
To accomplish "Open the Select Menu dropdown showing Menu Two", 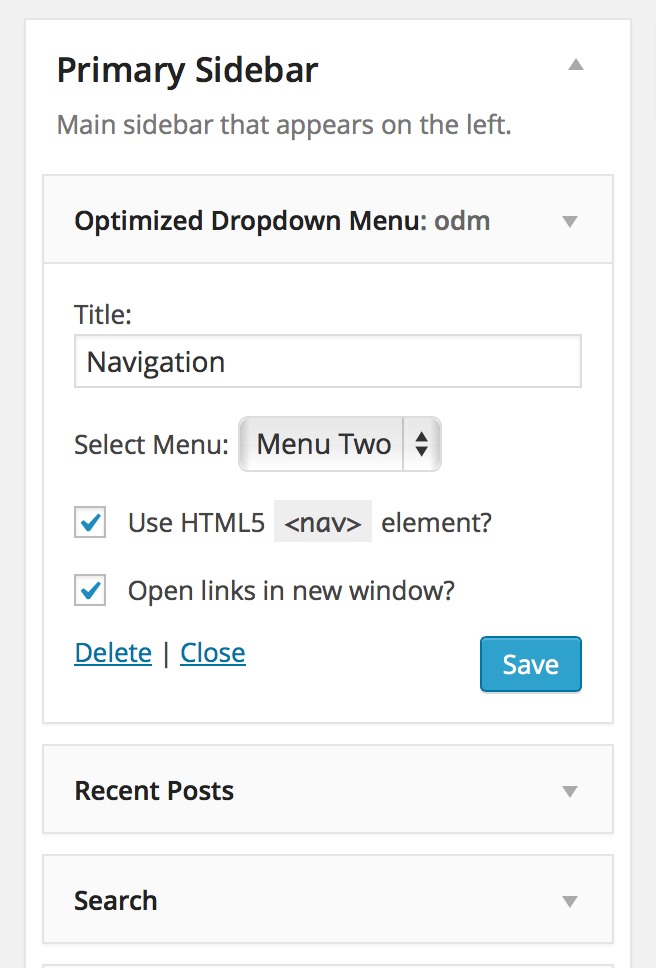I will 340,444.
